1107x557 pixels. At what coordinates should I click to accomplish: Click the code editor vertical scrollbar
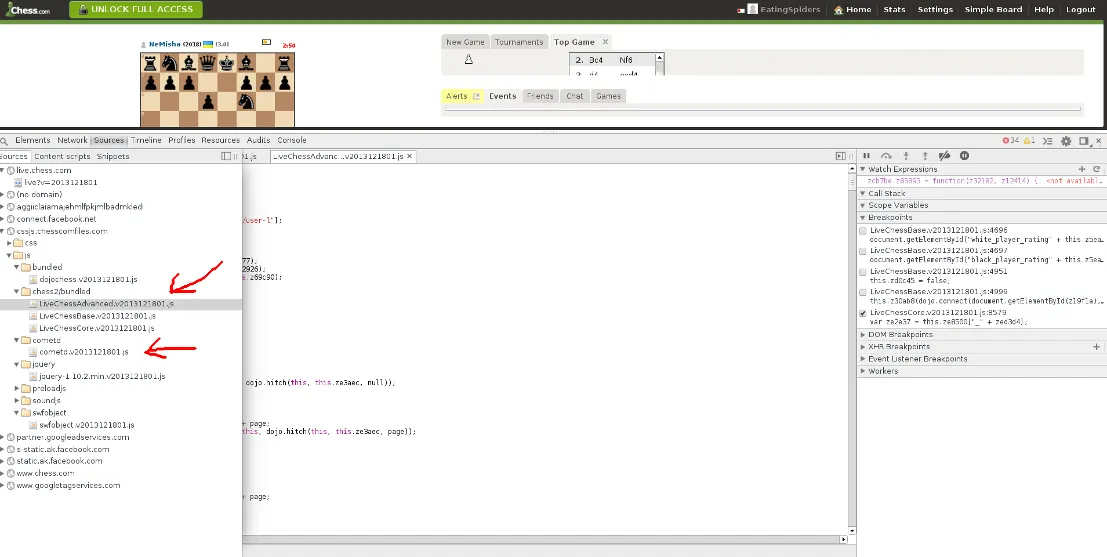tap(852, 349)
